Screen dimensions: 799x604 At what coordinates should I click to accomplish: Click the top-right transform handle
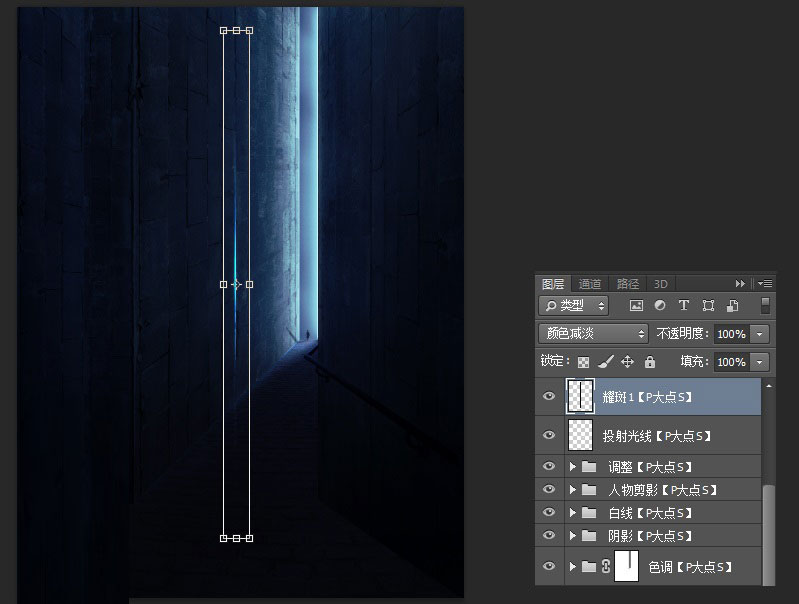(x=249, y=31)
